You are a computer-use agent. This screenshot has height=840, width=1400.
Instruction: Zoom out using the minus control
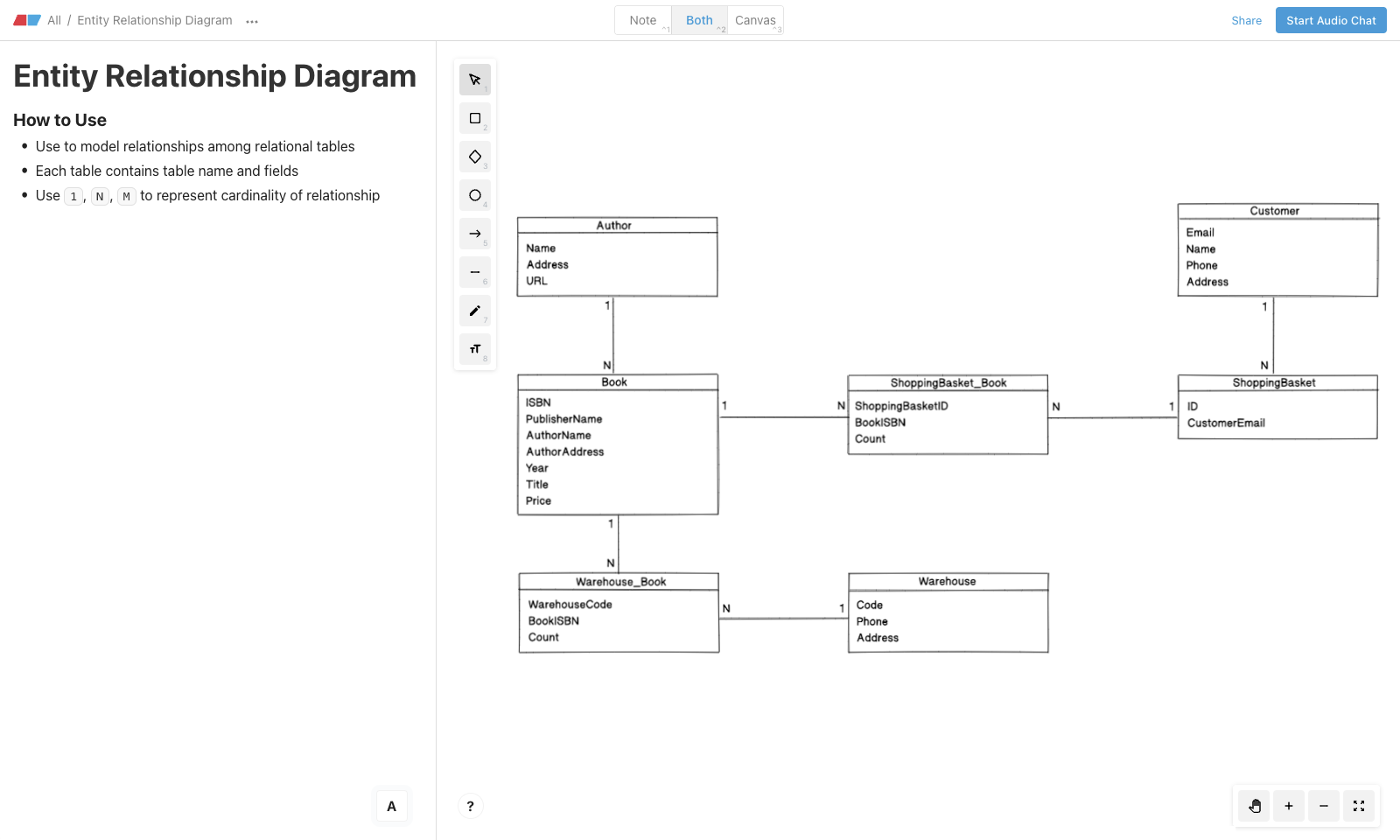coord(1323,806)
